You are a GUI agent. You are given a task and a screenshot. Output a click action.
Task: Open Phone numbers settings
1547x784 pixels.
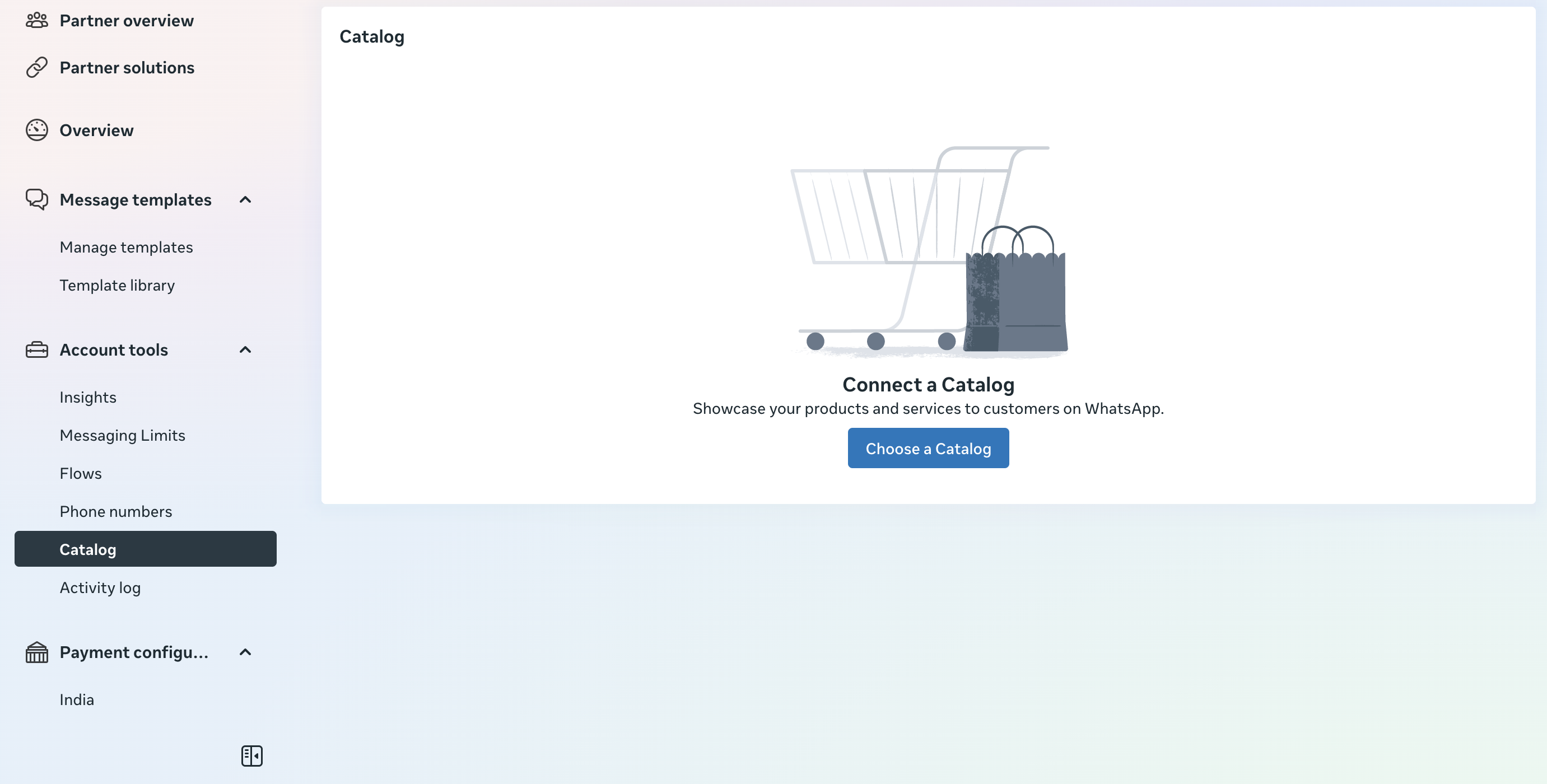tap(116, 511)
